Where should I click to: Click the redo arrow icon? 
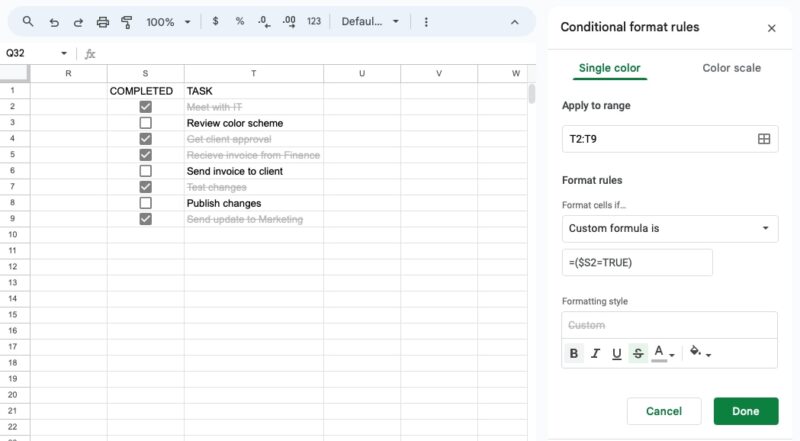[78, 22]
